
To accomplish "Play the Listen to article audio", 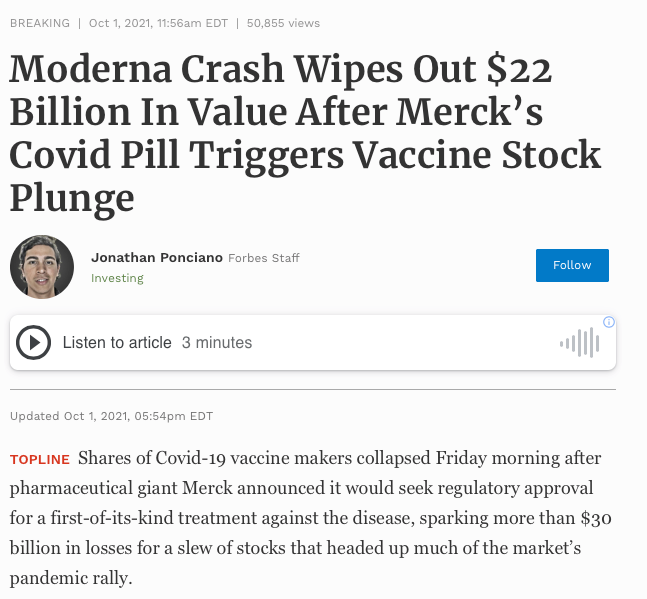I will 33,342.
